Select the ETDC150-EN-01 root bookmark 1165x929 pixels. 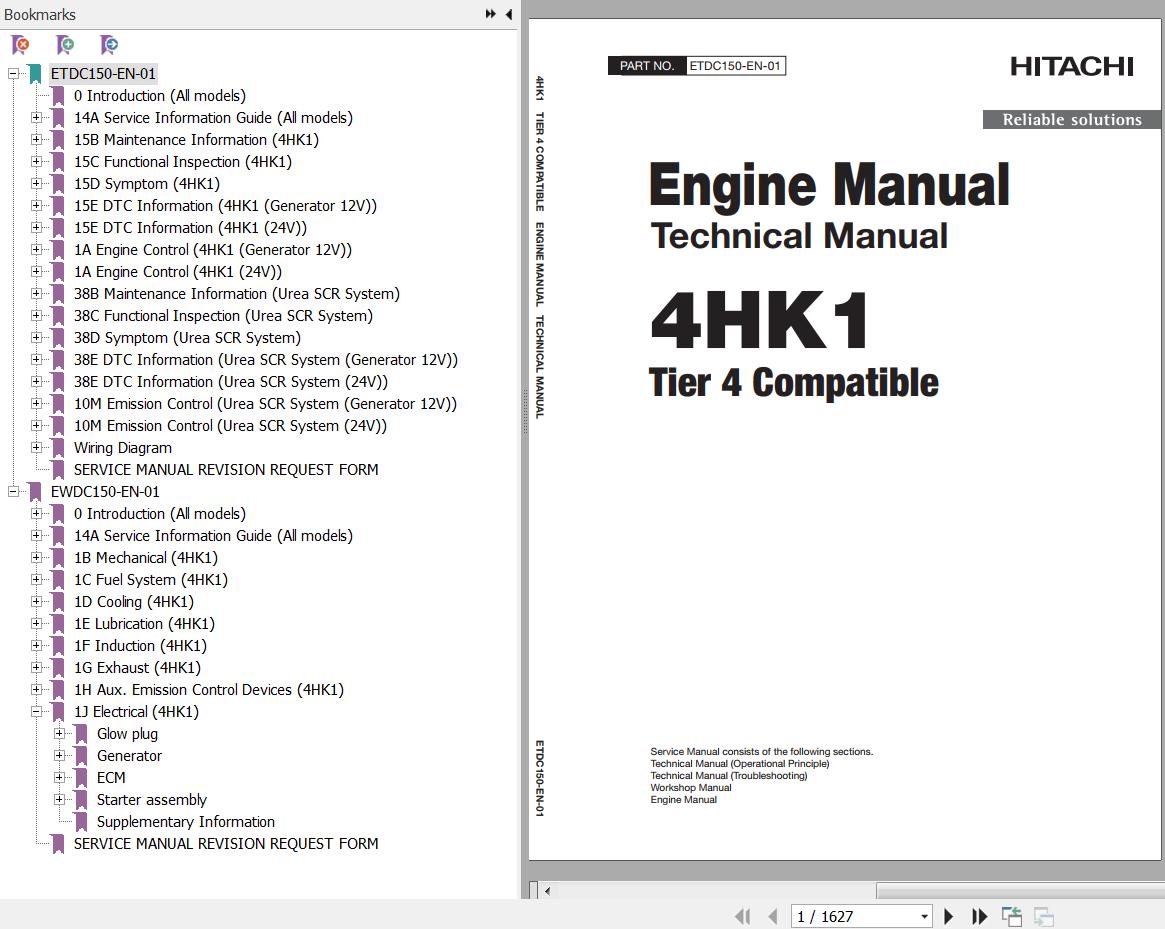pyautogui.click(x=103, y=74)
